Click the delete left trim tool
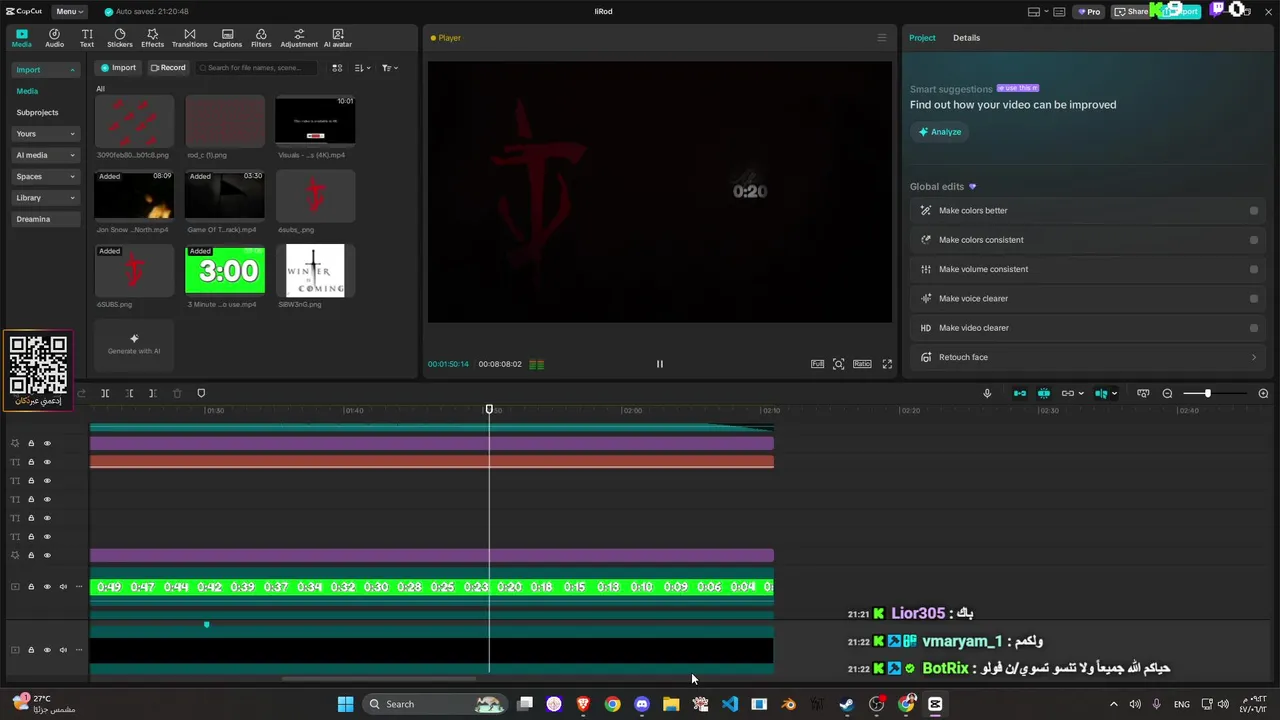Image resolution: width=1280 pixels, height=720 pixels. pos(129,393)
